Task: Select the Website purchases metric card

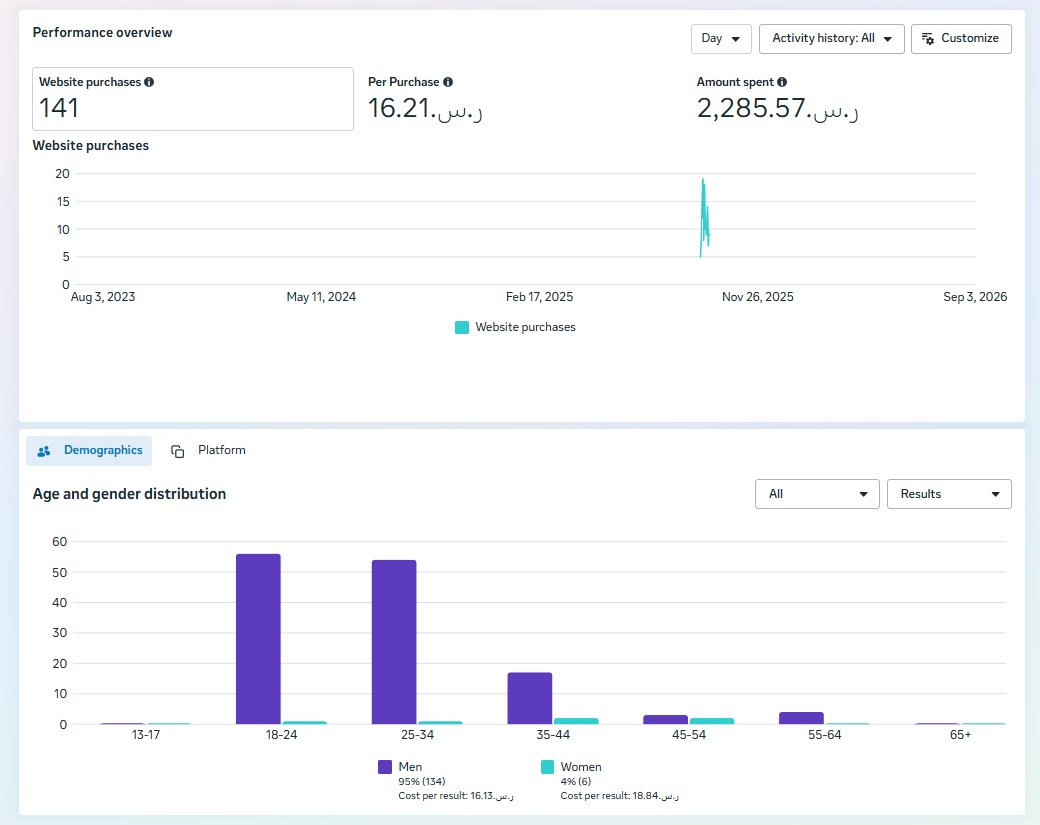Action: click(x=193, y=99)
